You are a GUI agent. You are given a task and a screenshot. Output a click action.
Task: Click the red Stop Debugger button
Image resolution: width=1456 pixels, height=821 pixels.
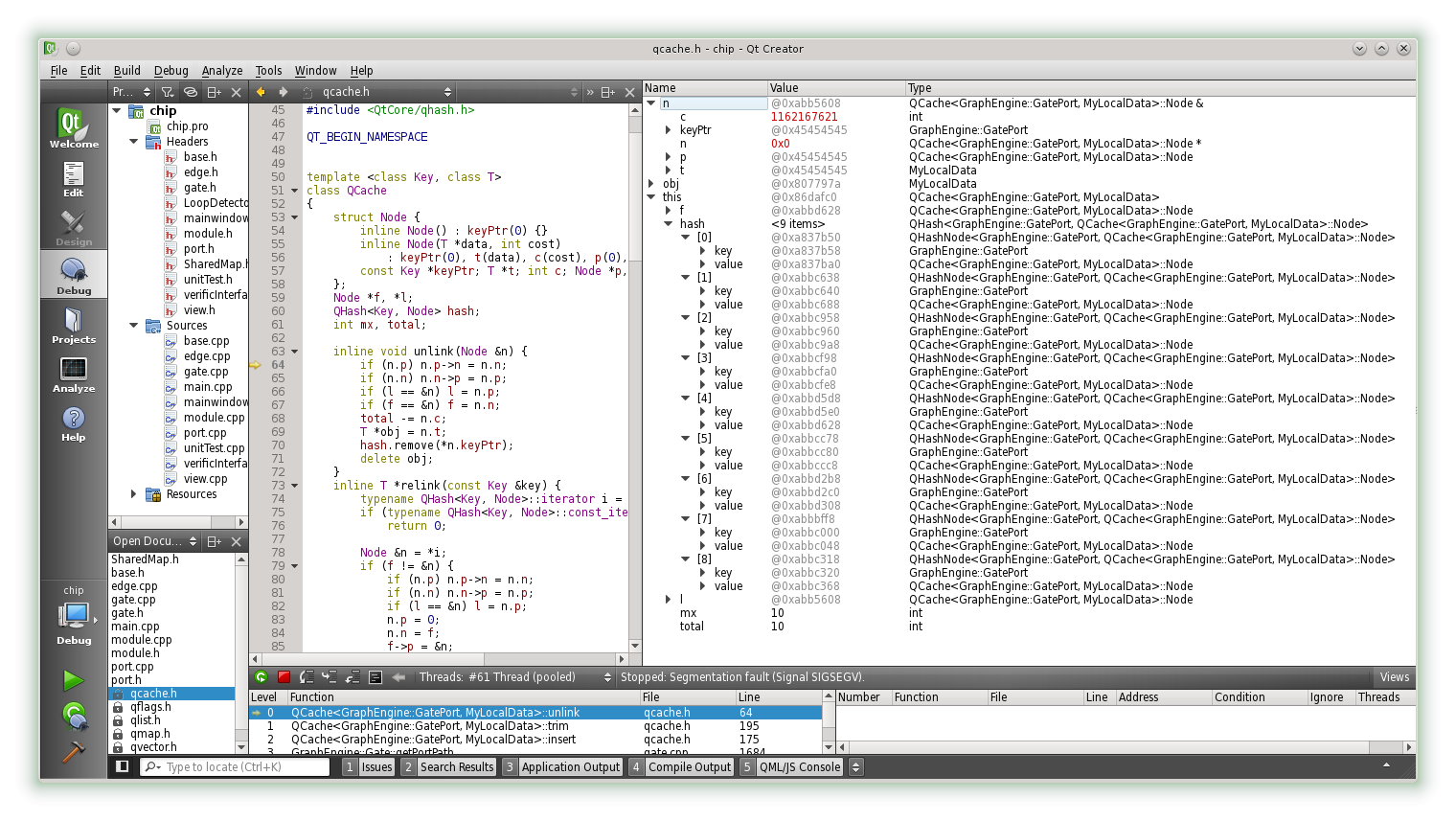click(284, 677)
